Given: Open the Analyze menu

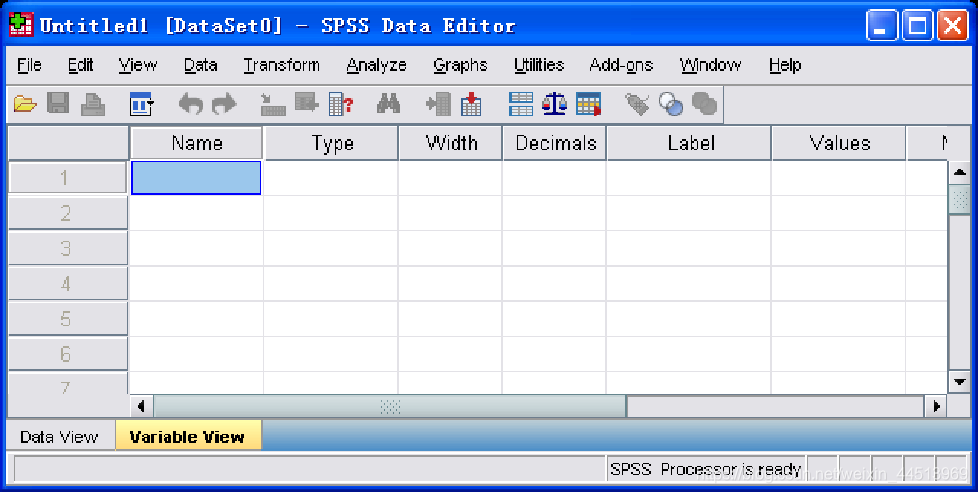Looking at the screenshot, I should [x=376, y=65].
